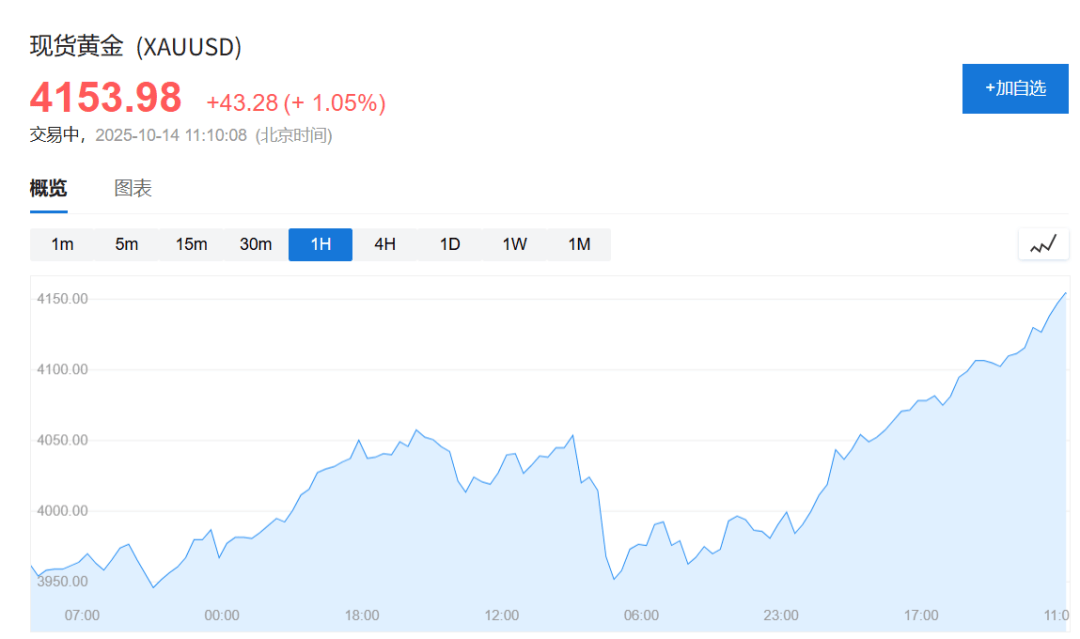The image size is (1080, 639).
Task: Click the 4153.98 current price
Action: point(106,98)
